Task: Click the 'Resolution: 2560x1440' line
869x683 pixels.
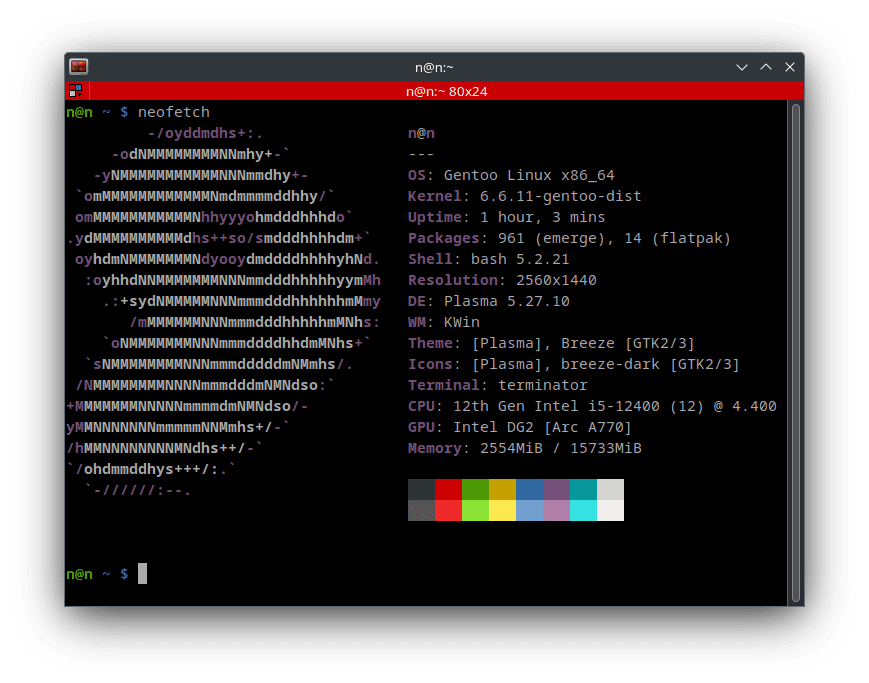Action: pos(502,281)
